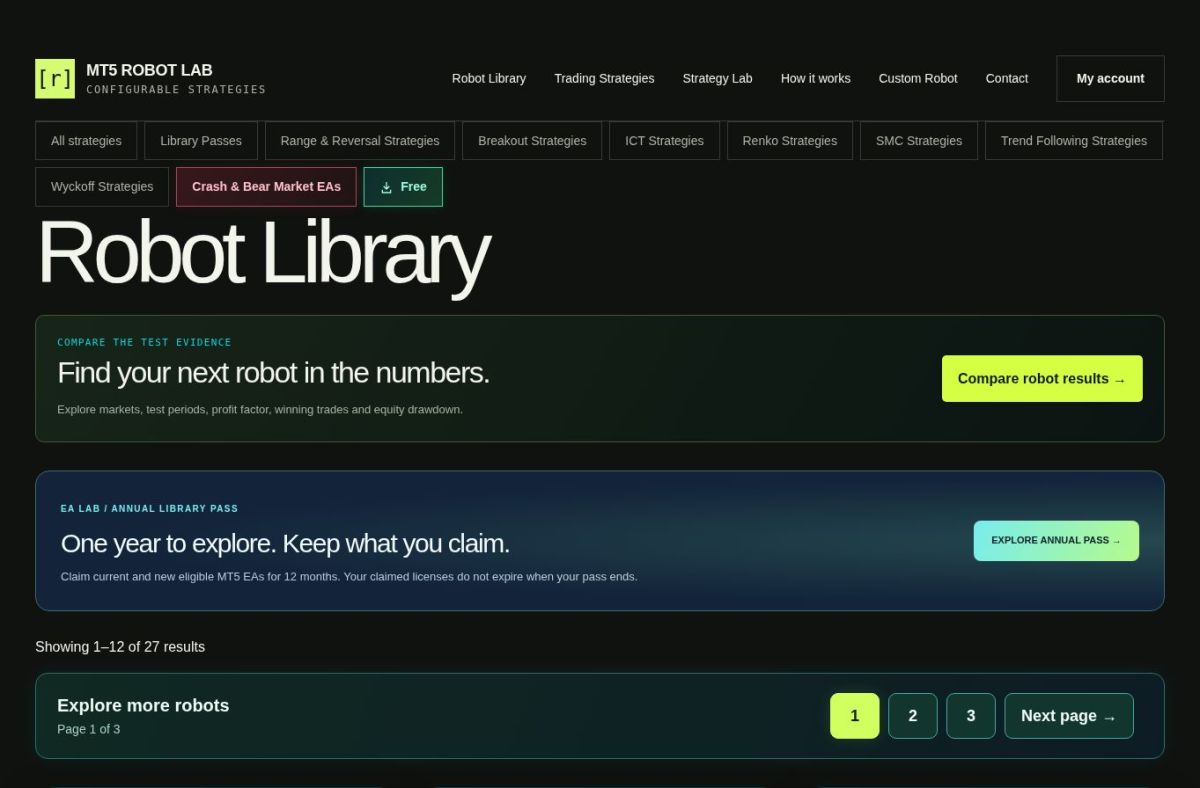Click the 'CONFIGURABLE STRATEGIES' tagline

click(x=176, y=90)
